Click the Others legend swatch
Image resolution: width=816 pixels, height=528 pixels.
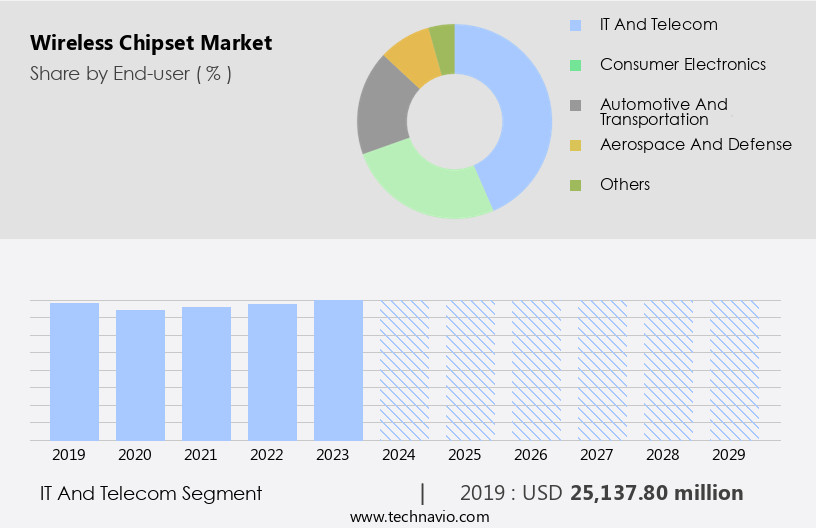pyautogui.click(x=575, y=185)
